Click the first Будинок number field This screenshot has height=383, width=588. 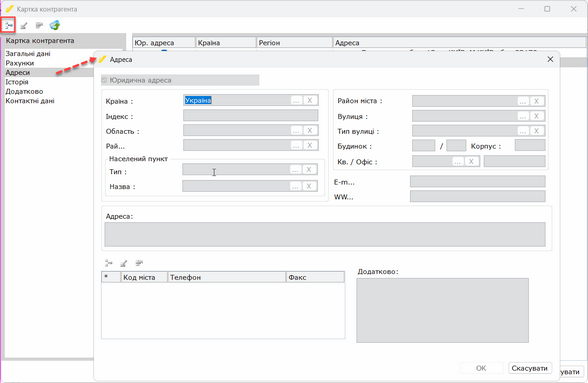point(423,146)
